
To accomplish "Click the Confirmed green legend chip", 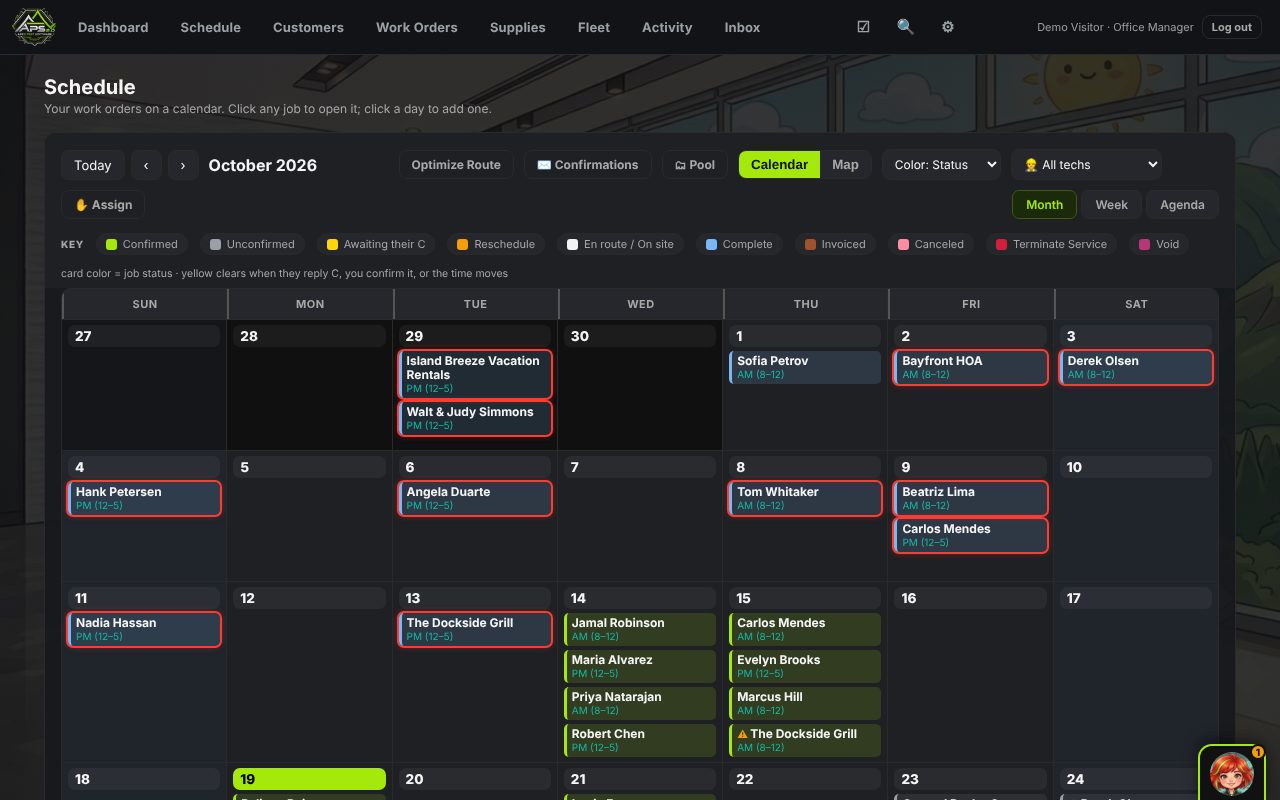I will pyautogui.click(x=142, y=244).
